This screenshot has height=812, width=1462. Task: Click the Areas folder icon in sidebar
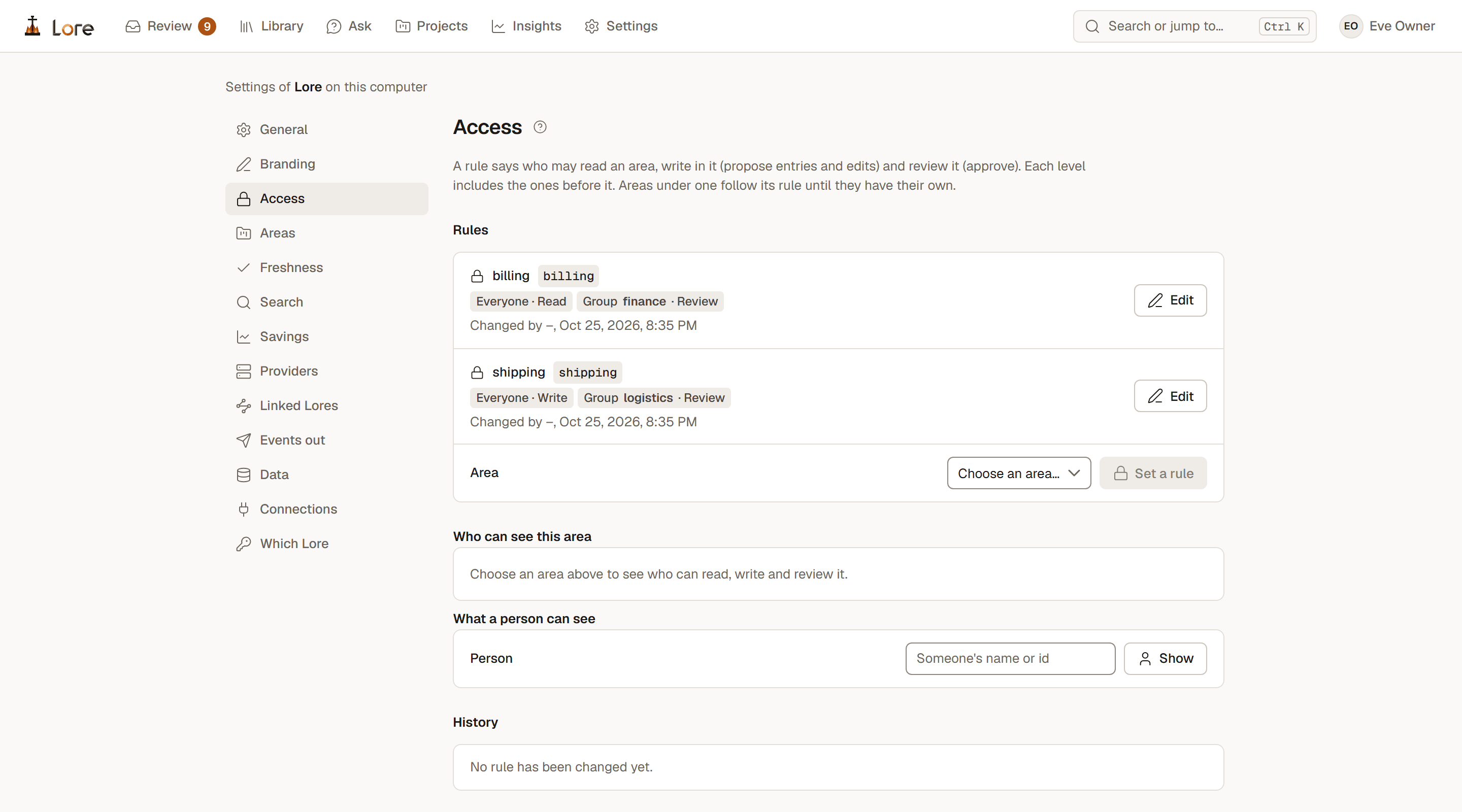pos(244,233)
